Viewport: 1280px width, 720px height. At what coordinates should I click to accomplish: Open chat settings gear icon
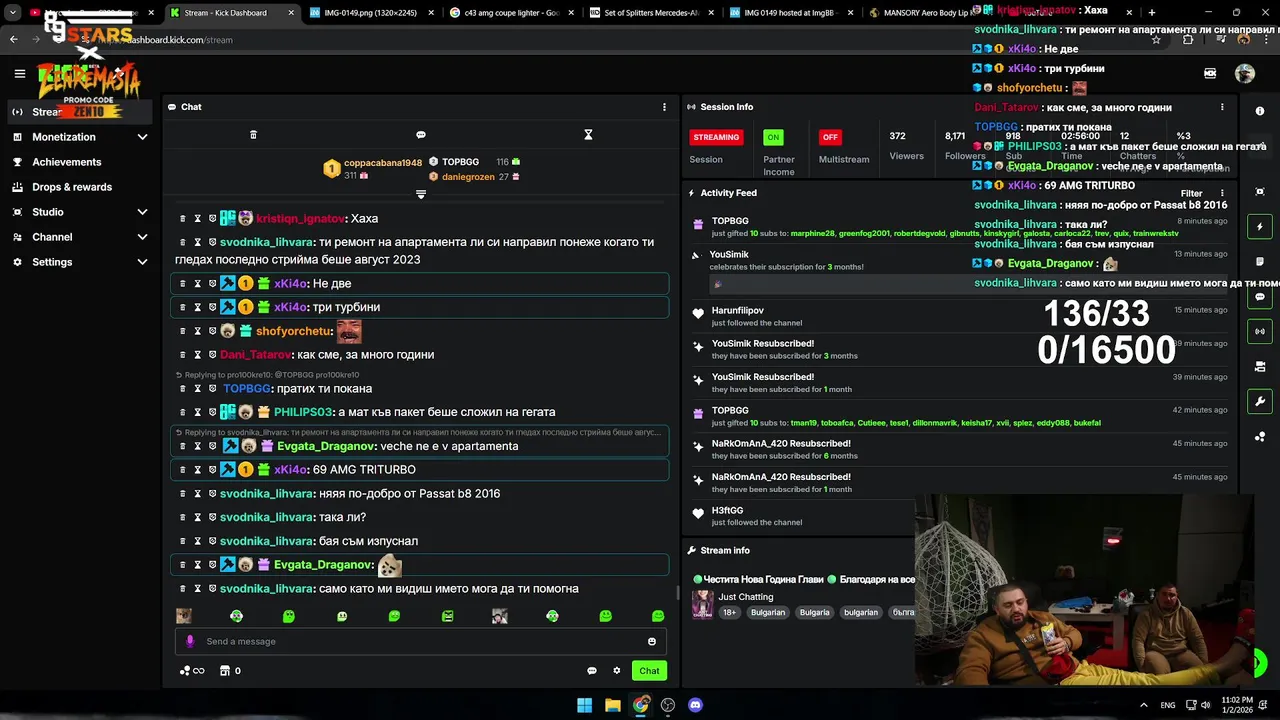[617, 671]
